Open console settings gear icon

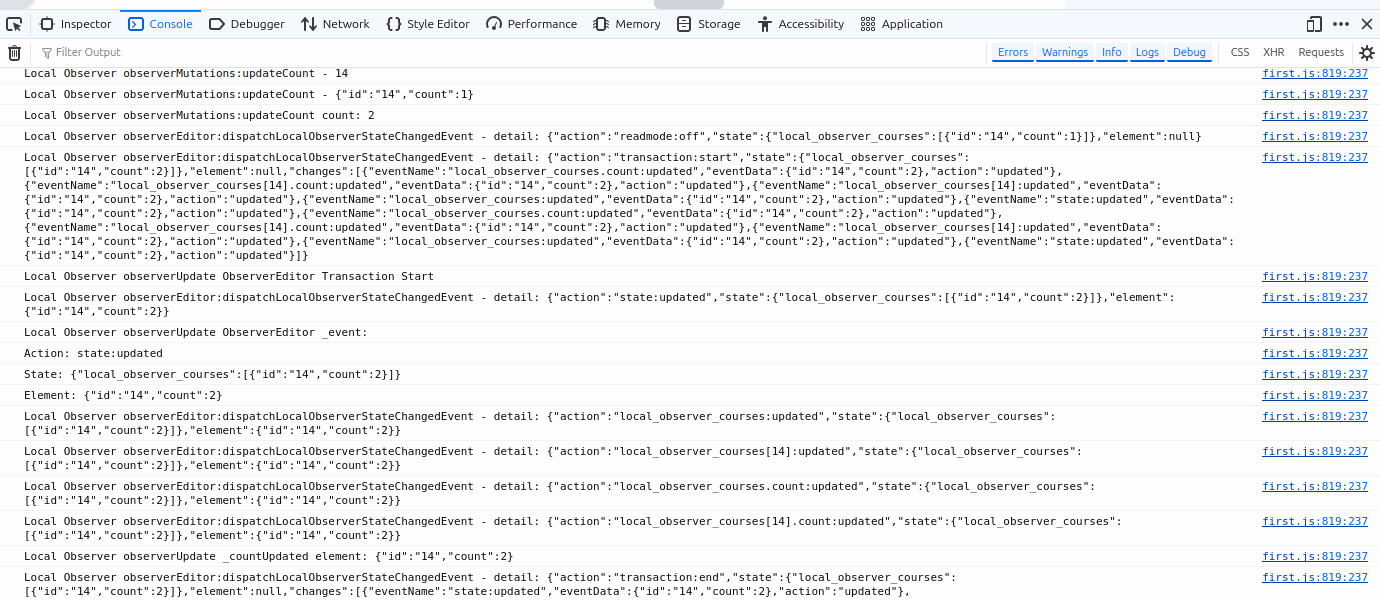(x=1366, y=53)
